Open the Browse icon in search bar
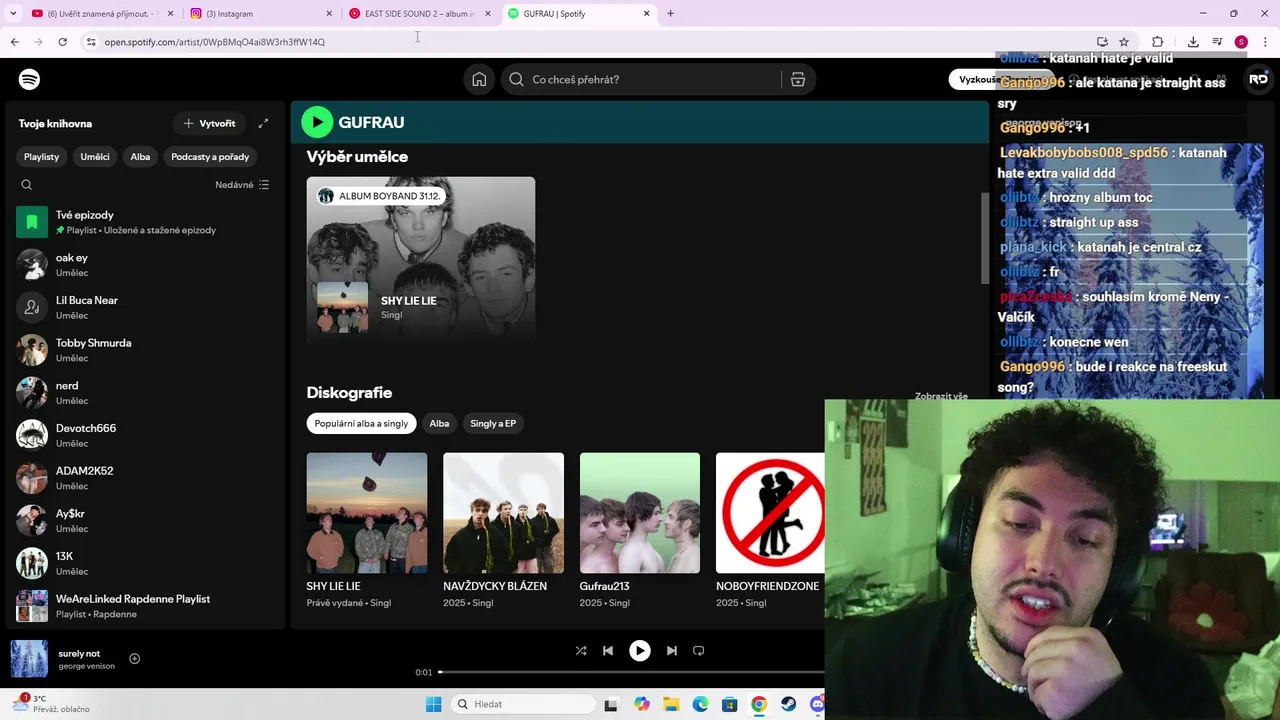Viewport: 1280px width, 720px height. pos(798,79)
